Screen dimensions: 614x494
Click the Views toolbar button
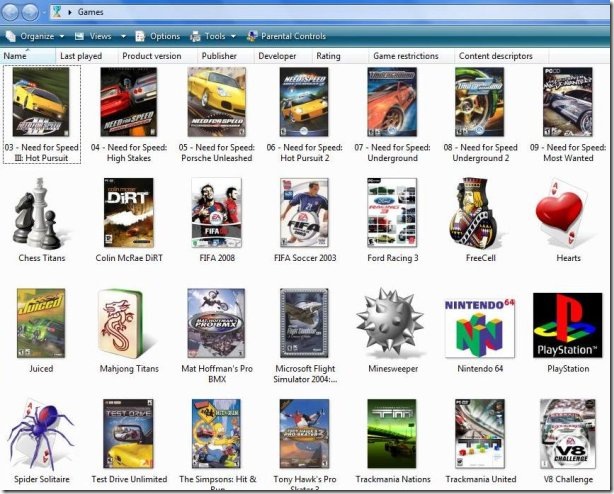click(x=93, y=36)
